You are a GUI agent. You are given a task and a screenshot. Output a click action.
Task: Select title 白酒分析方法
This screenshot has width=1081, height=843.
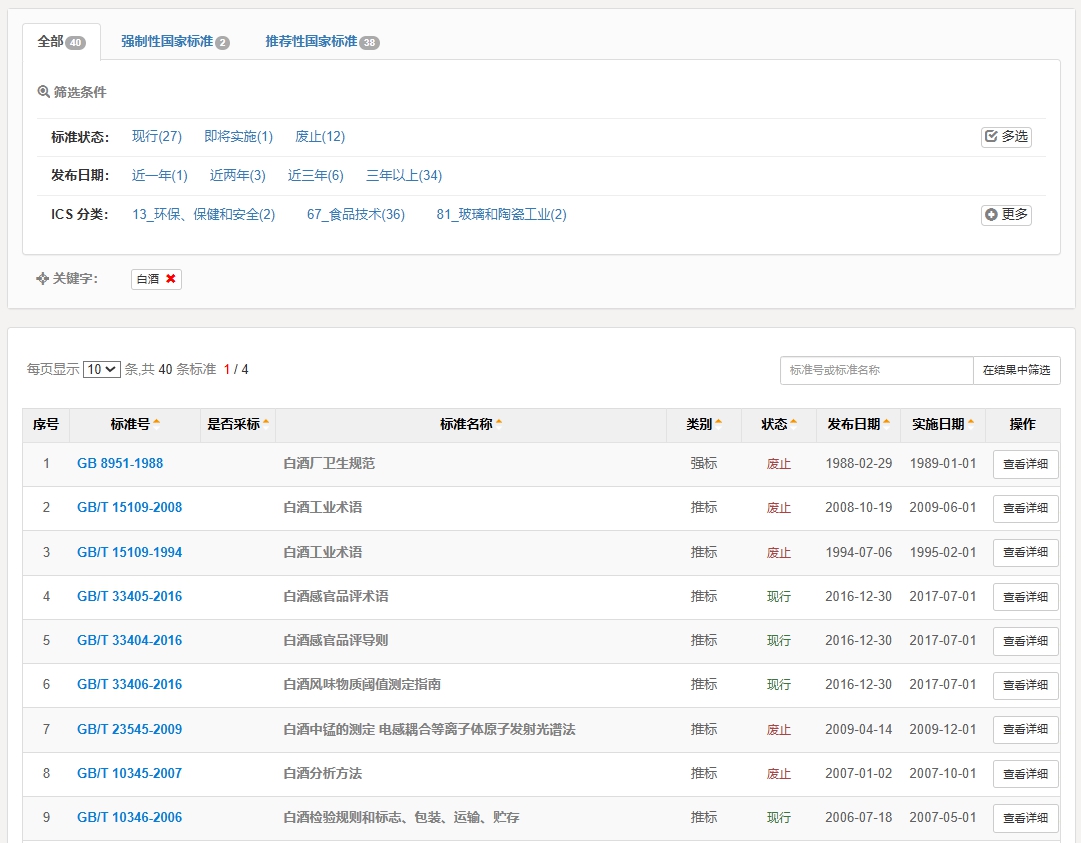point(323,773)
